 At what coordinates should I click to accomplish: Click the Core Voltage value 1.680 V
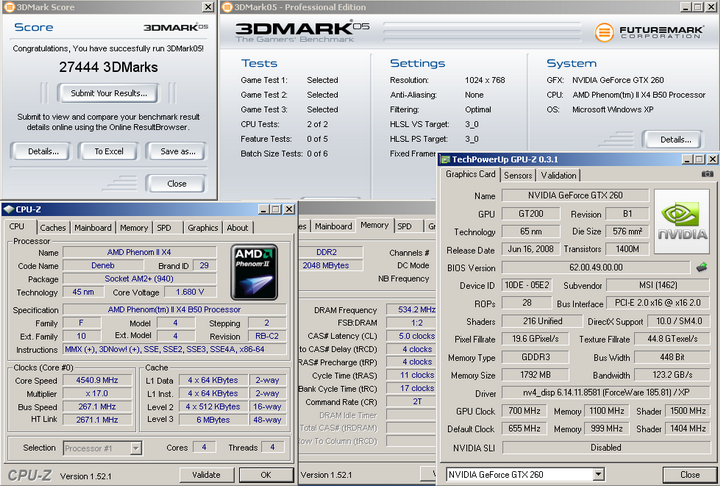coord(190,292)
